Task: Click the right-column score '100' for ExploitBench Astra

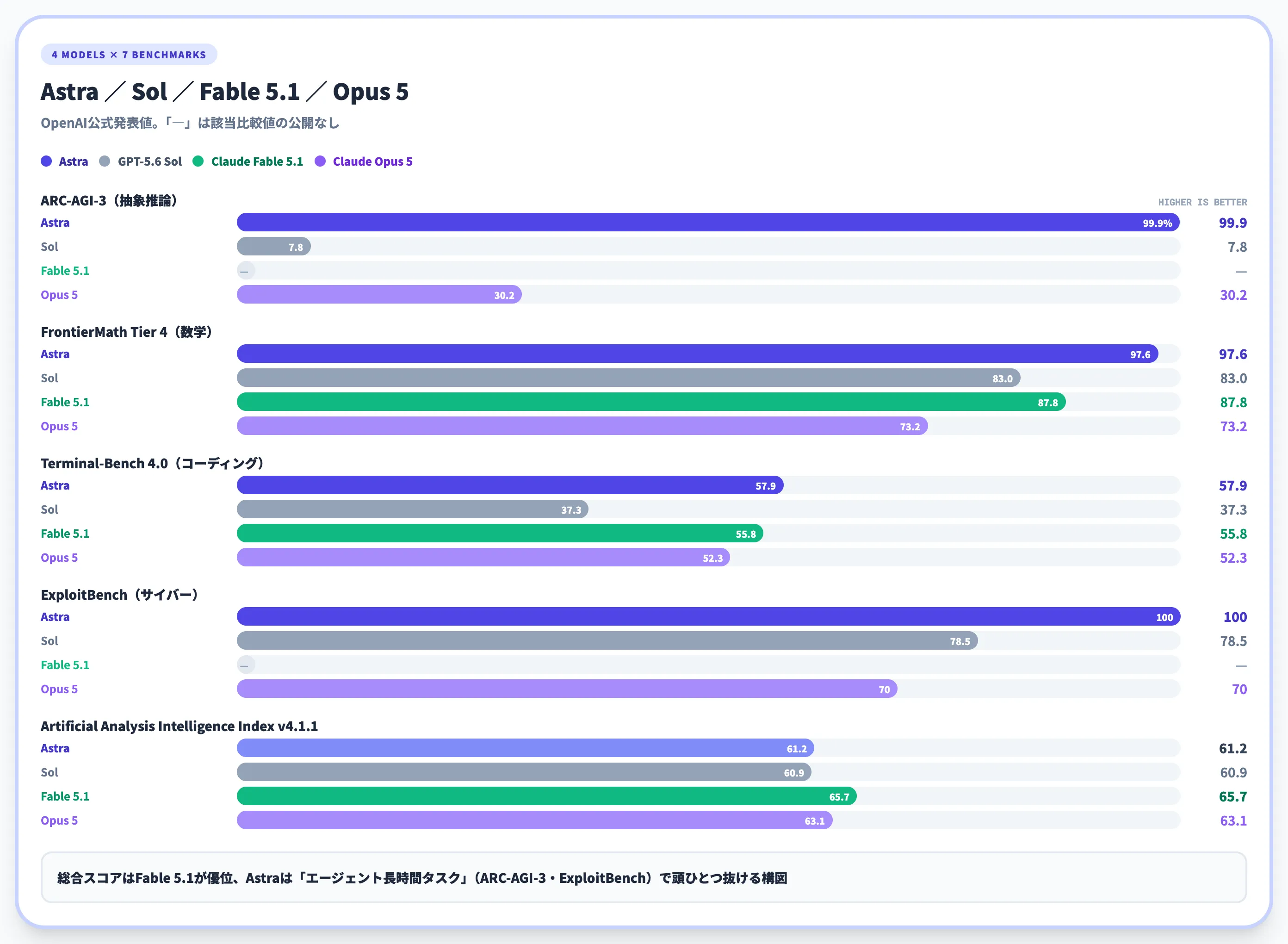Action: click(x=1235, y=617)
